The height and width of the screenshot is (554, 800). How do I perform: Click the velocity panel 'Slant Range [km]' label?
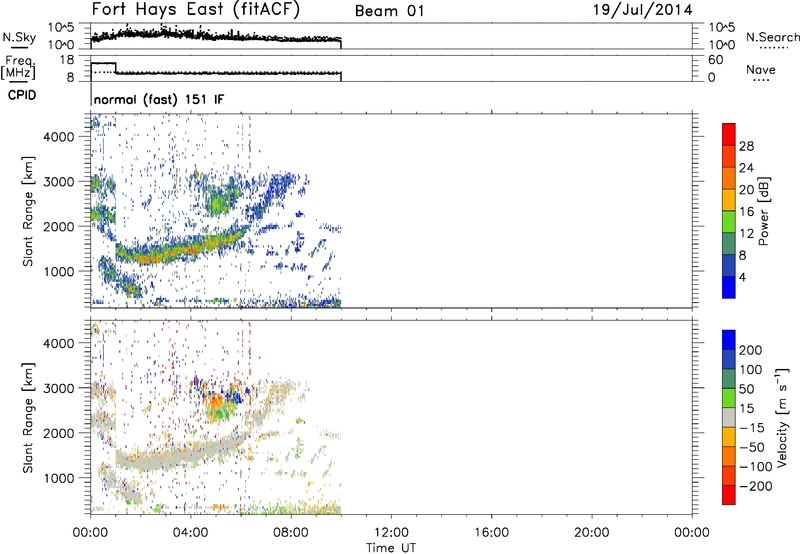pos(28,418)
